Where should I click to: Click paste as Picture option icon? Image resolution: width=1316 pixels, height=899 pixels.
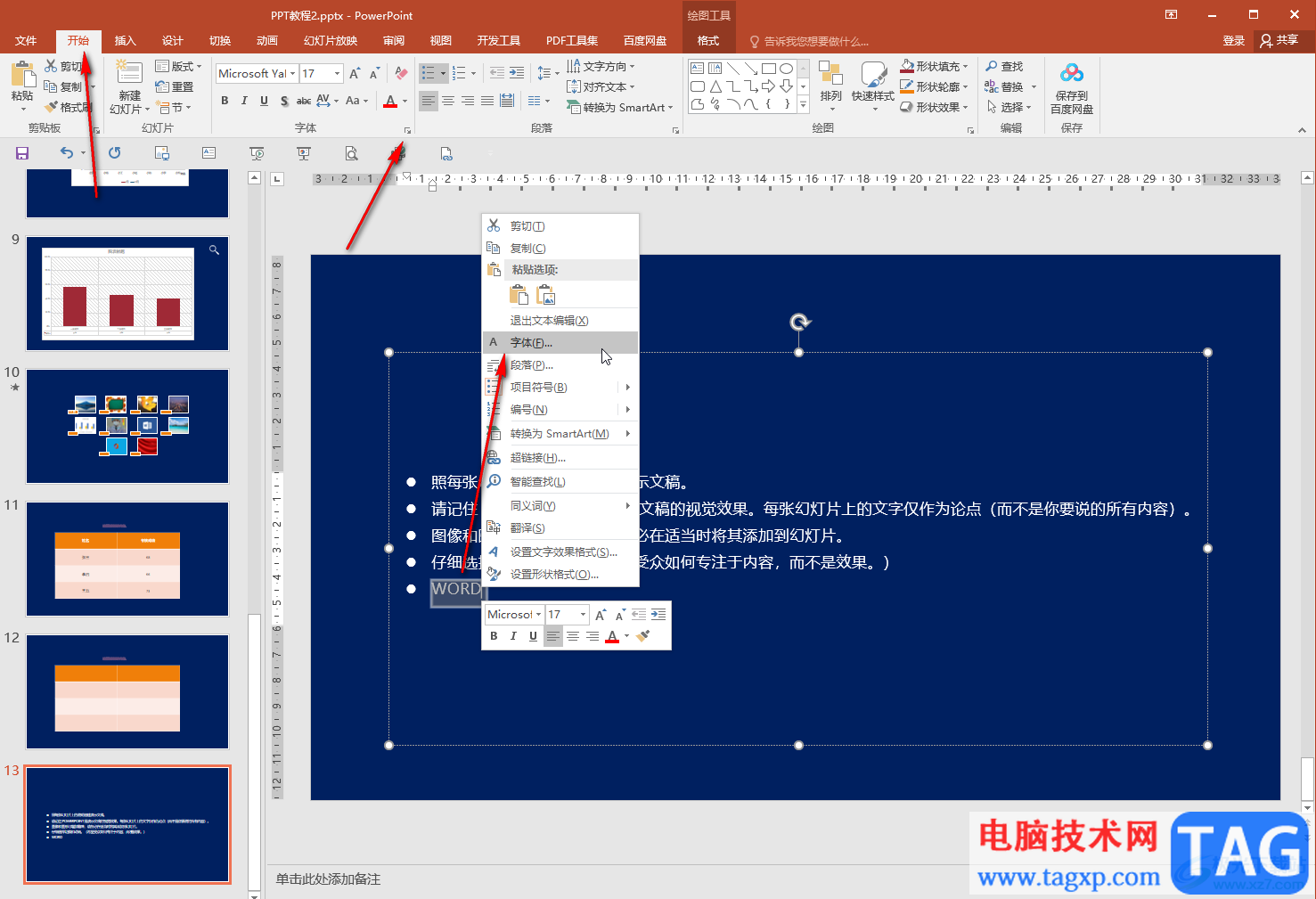click(x=546, y=295)
